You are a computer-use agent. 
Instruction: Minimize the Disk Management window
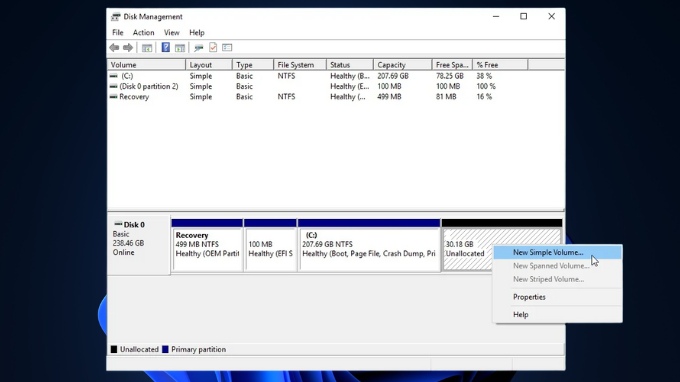(496, 16)
